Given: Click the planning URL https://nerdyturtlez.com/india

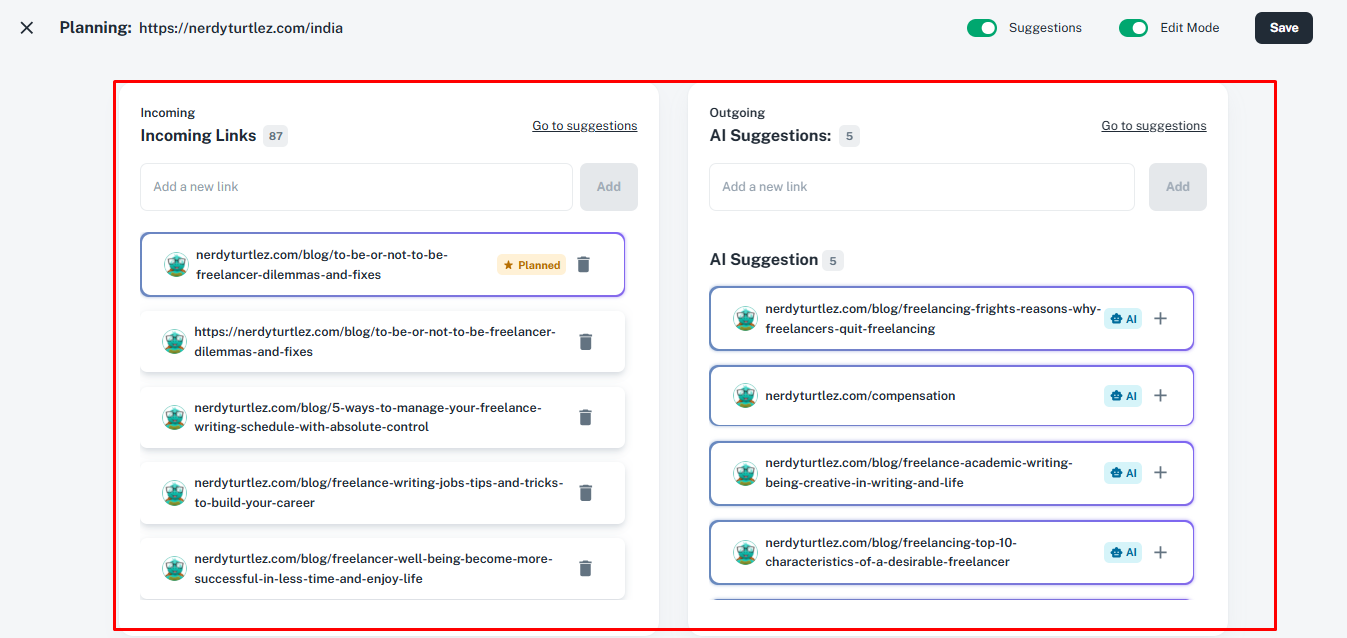Looking at the screenshot, I should pos(241,28).
